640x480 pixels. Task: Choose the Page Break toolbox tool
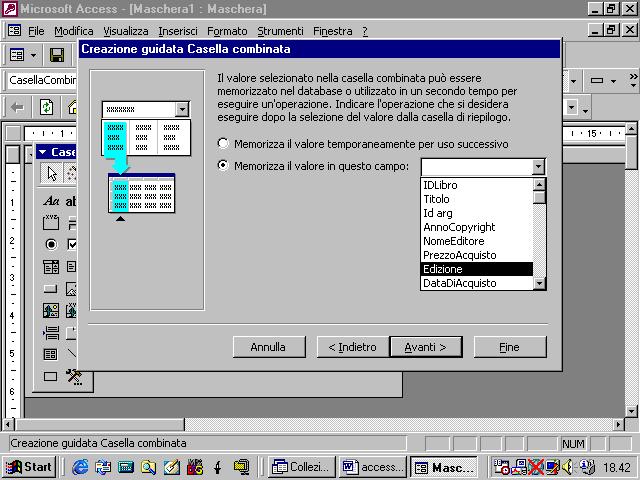point(51,333)
